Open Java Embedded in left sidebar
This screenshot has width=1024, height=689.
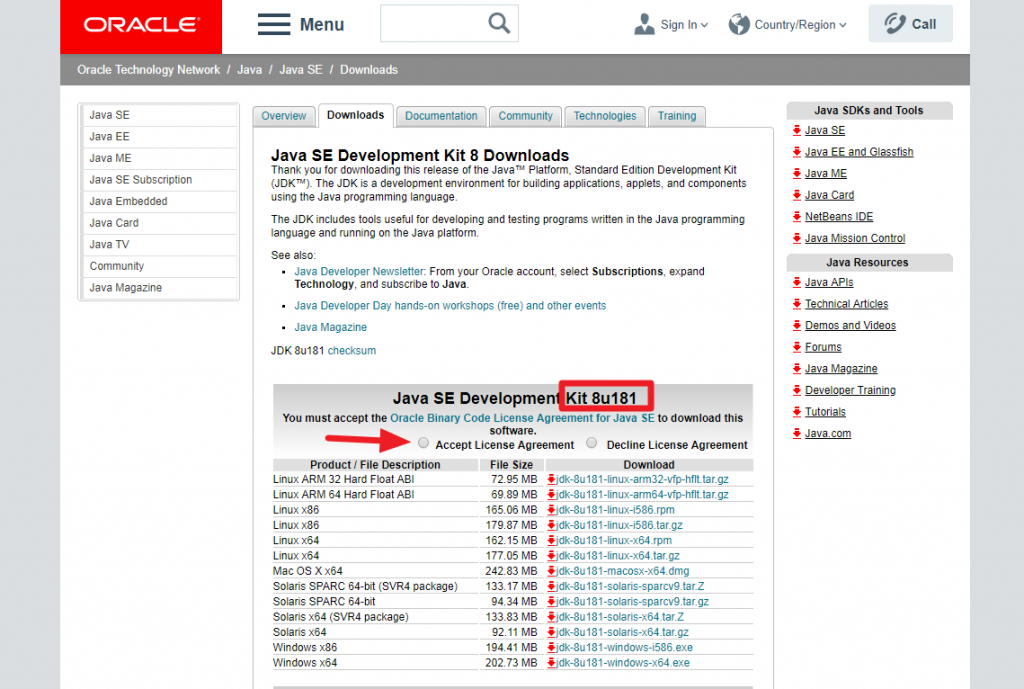[159, 201]
